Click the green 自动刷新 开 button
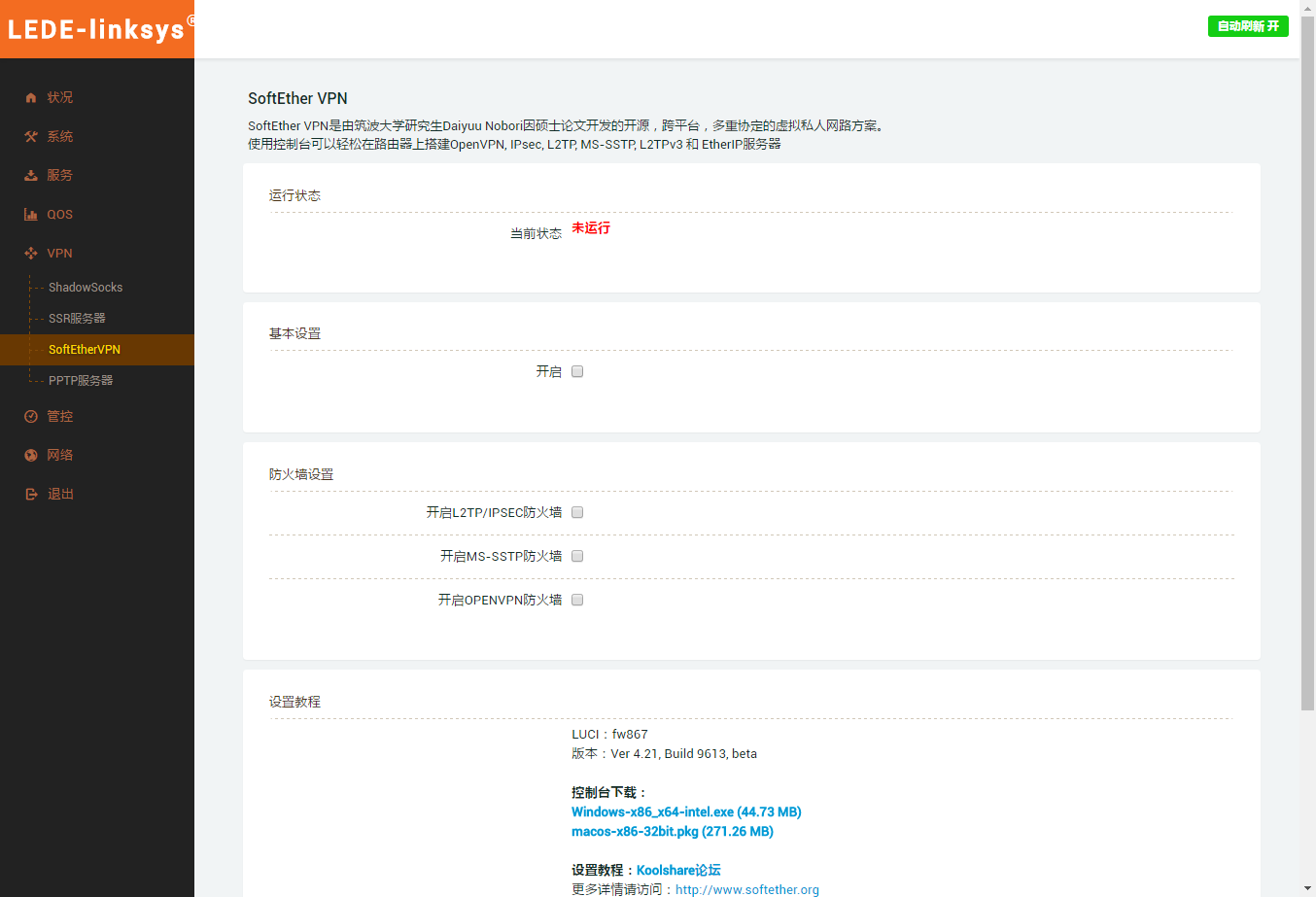 pos(1248,26)
